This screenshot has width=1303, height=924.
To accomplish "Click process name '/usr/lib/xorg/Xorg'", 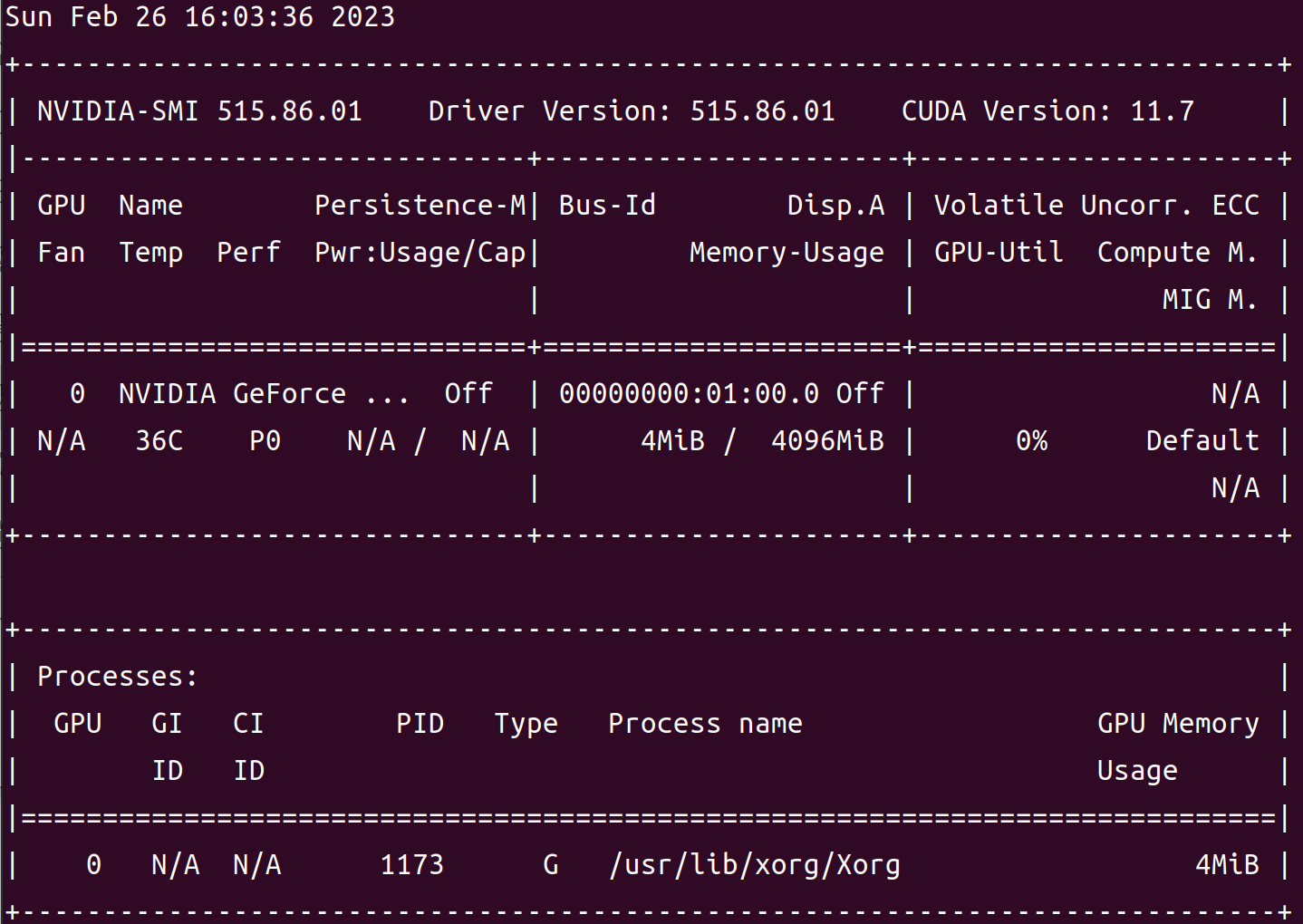I will point(754,865).
